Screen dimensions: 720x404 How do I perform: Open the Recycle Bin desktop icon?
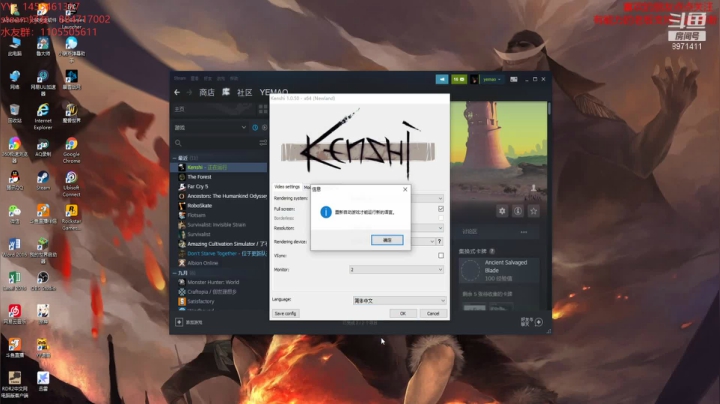14,113
